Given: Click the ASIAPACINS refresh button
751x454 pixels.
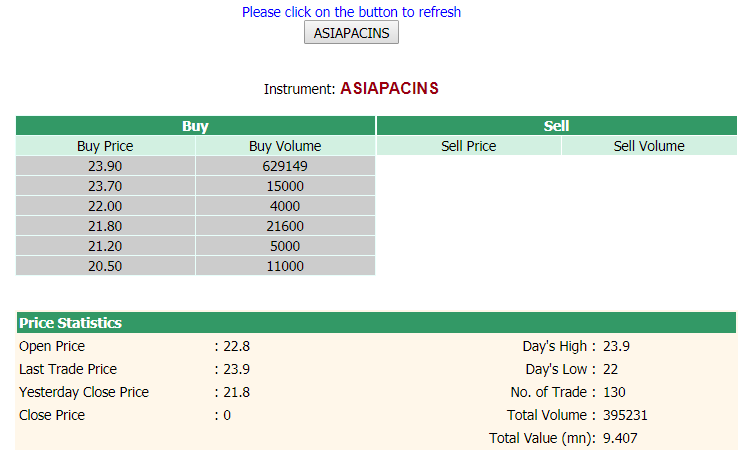Looking at the screenshot, I should [x=351, y=33].
